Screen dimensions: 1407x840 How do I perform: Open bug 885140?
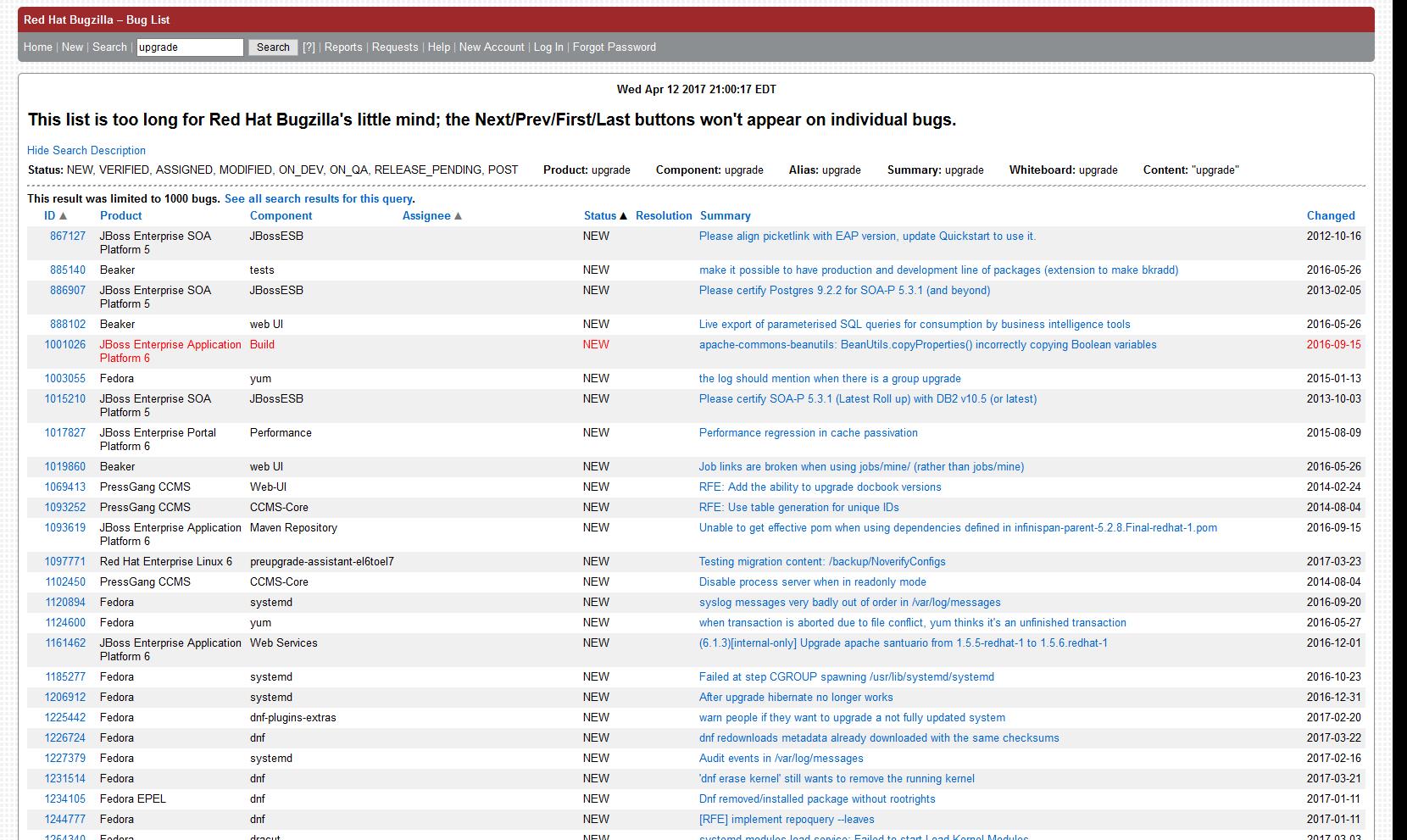[x=68, y=270]
